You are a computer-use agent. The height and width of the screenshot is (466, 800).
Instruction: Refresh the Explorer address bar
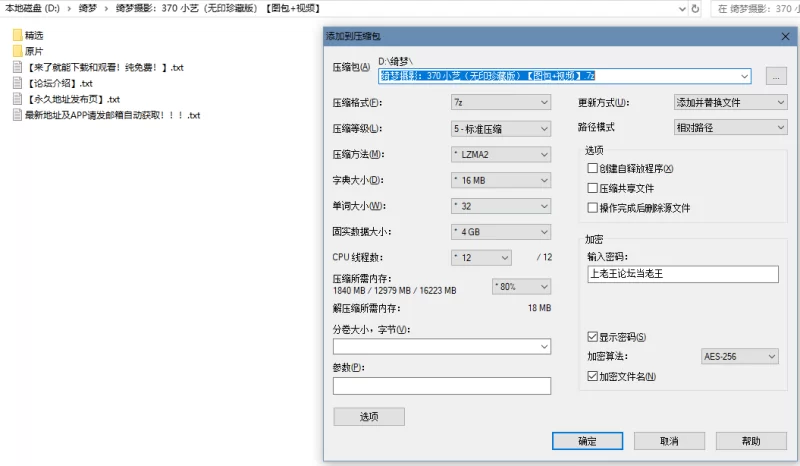tap(695, 9)
